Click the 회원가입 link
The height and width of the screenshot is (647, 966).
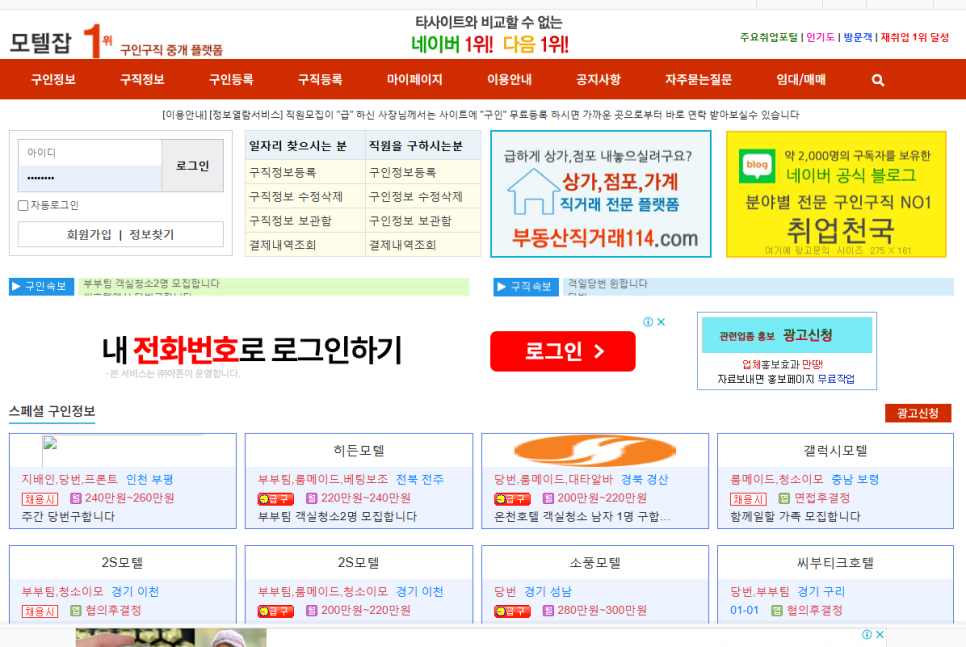pyautogui.click(x=89, y=235)
